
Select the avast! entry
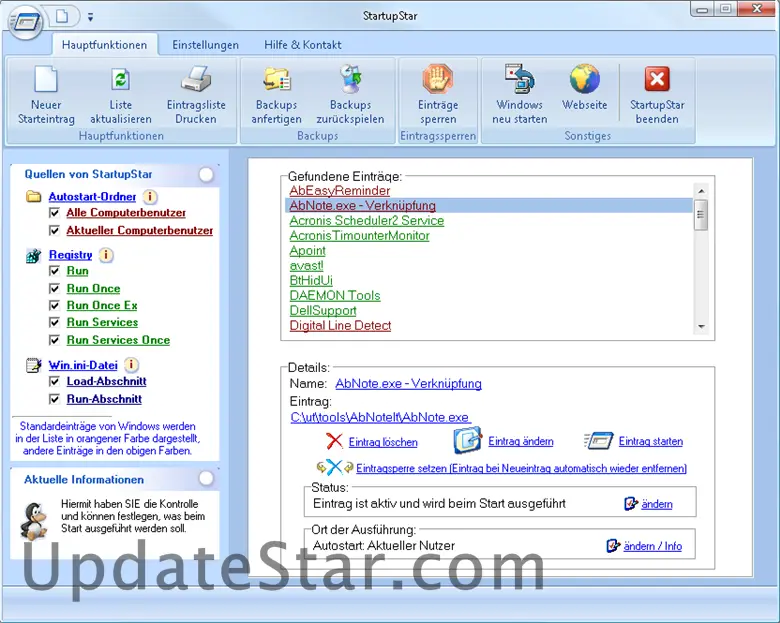pyautogui.click(x=306, y=266)
